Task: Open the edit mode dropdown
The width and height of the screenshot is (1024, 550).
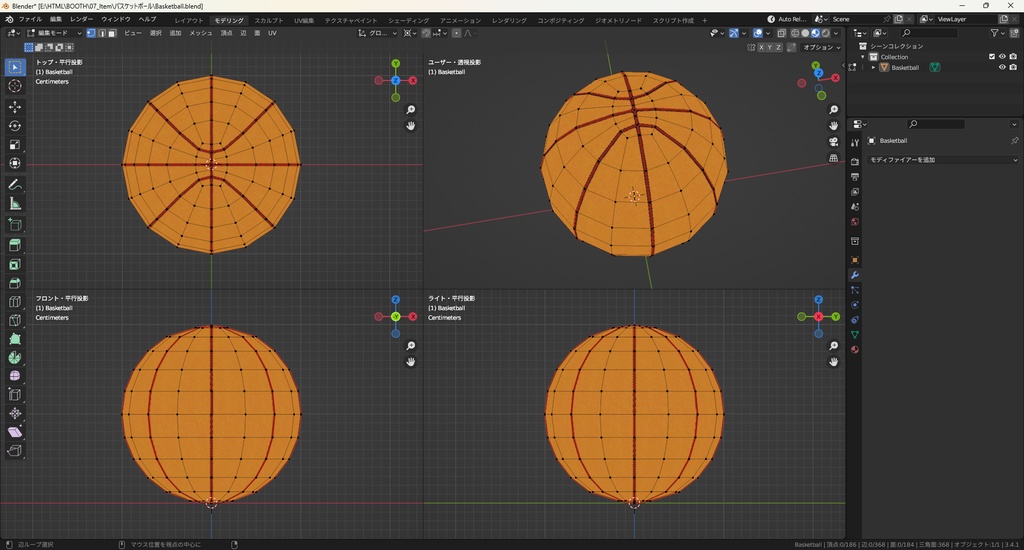Action: tap(55, 33)
